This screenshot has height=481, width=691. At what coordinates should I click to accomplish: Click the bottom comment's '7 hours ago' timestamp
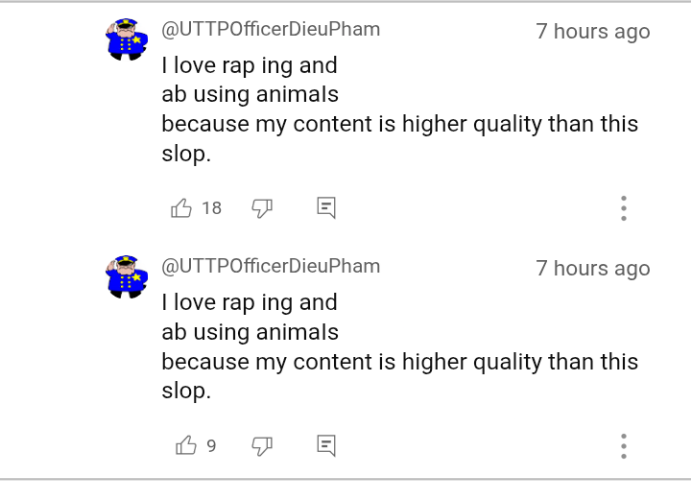pos(593,268)
